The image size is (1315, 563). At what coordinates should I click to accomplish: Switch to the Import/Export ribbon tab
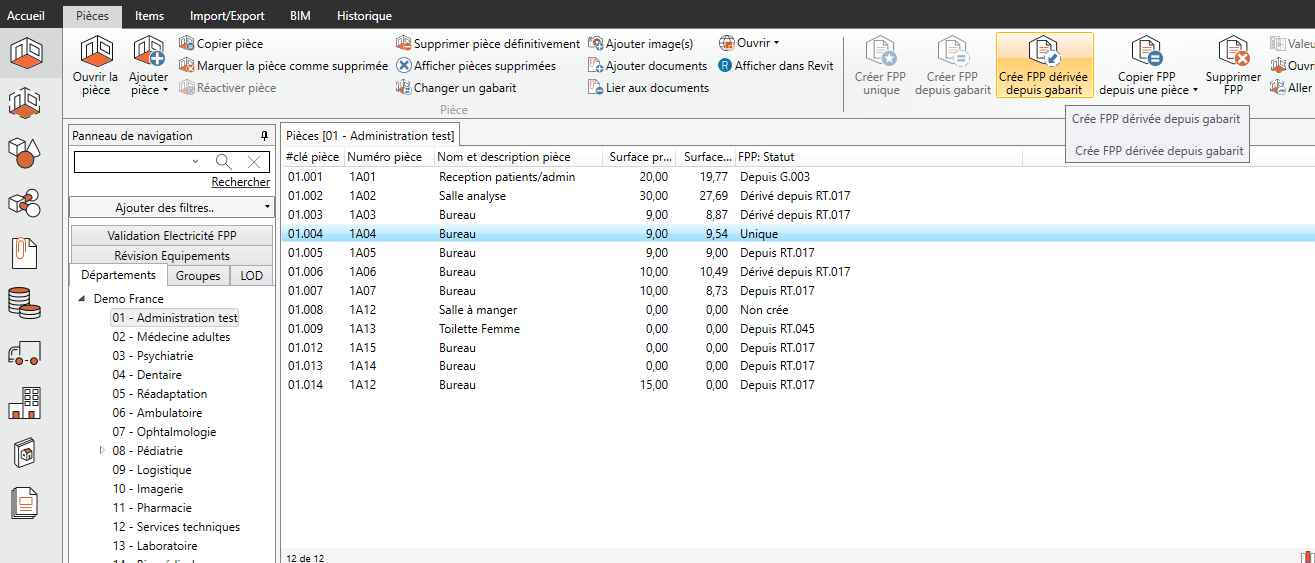coord(227,16)
